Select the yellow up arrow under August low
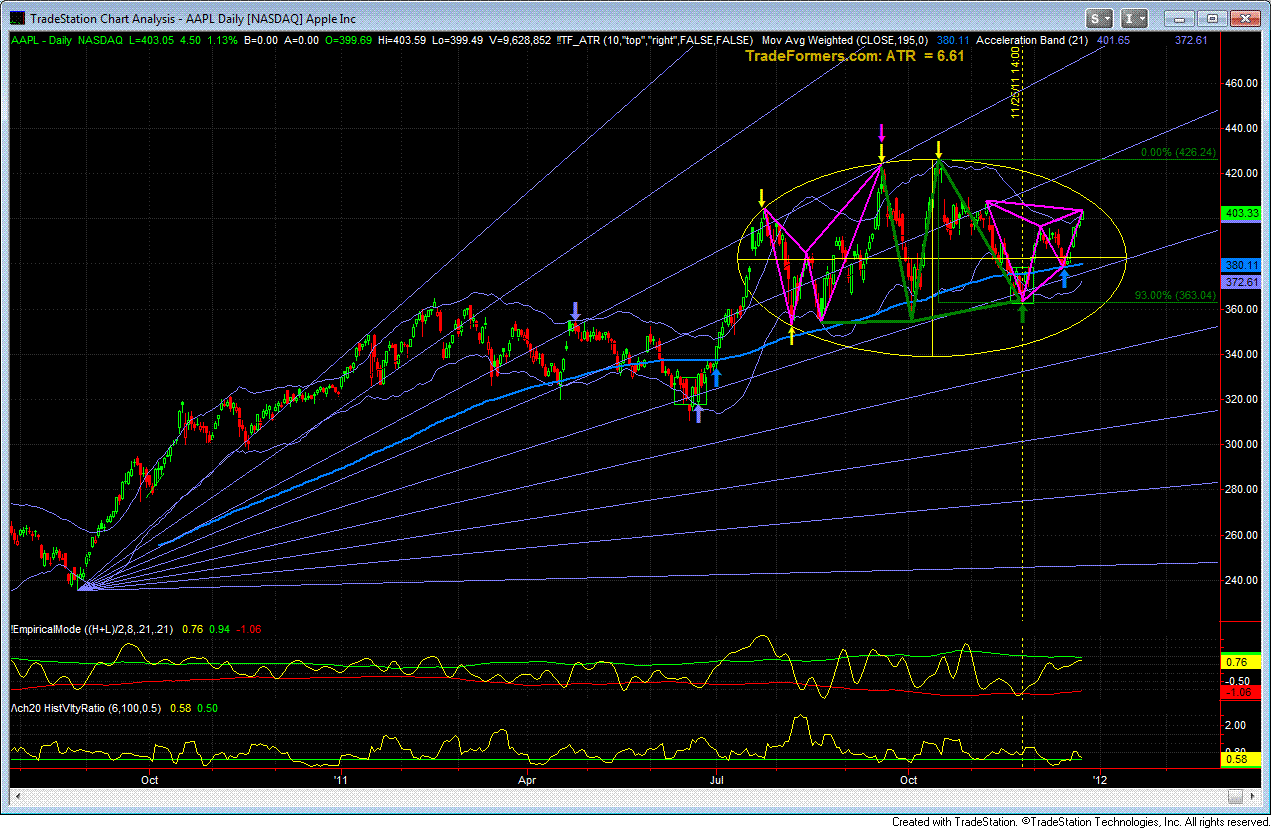The width and height of the screenshot is (1271, 828). pyautogui.click(x=791, y=337)
